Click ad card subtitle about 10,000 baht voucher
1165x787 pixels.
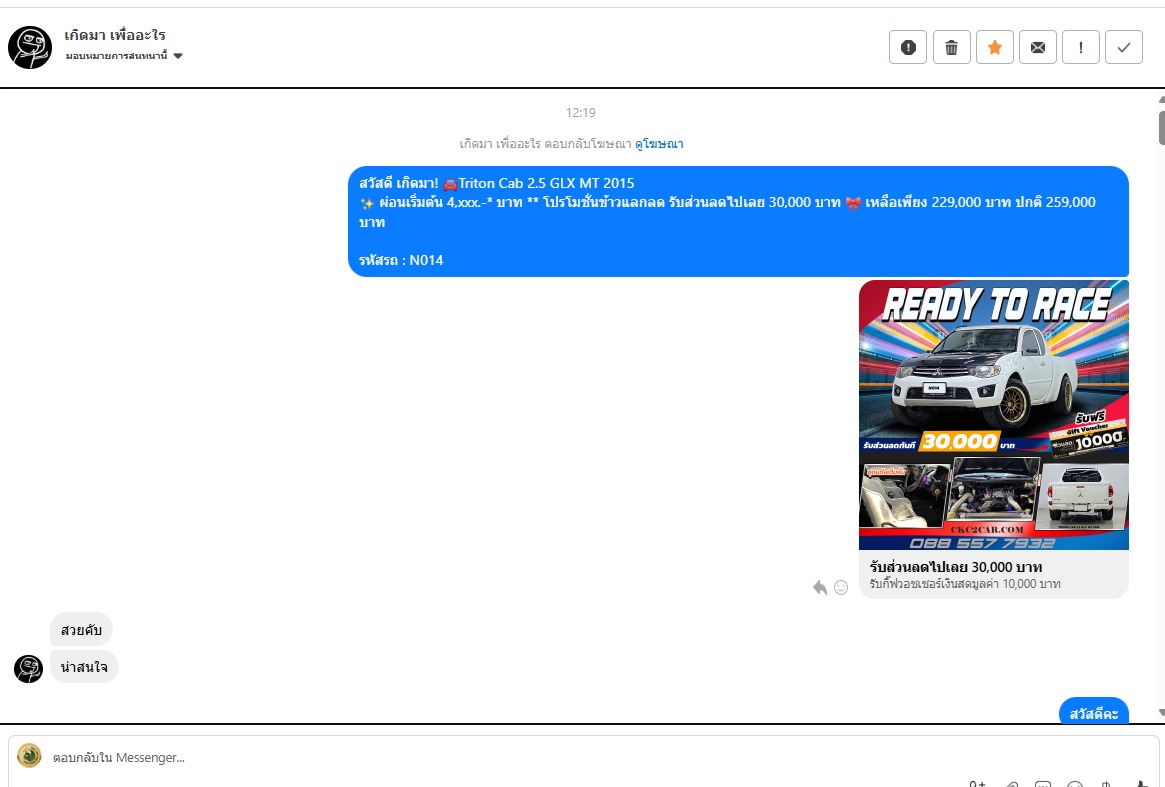[964, 584]
